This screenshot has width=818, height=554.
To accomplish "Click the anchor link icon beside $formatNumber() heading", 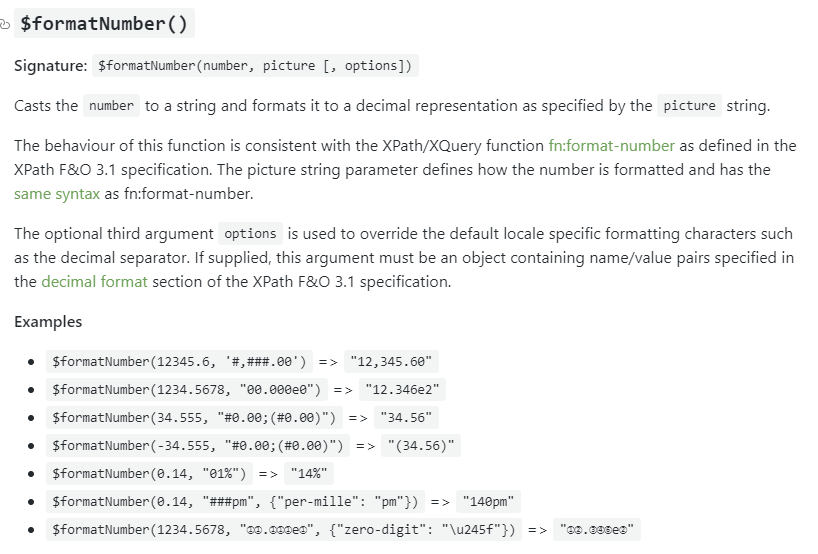I will pyautogui.click(x=4, y=24).
